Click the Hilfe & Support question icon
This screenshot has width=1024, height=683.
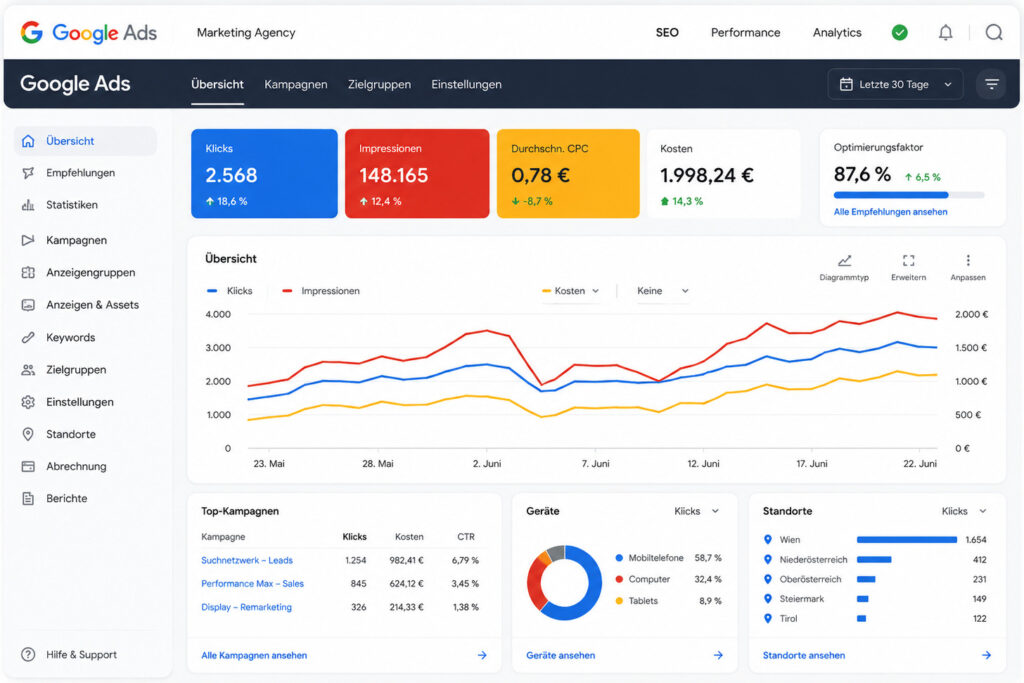pyautogui.click(x=28, y=654)
